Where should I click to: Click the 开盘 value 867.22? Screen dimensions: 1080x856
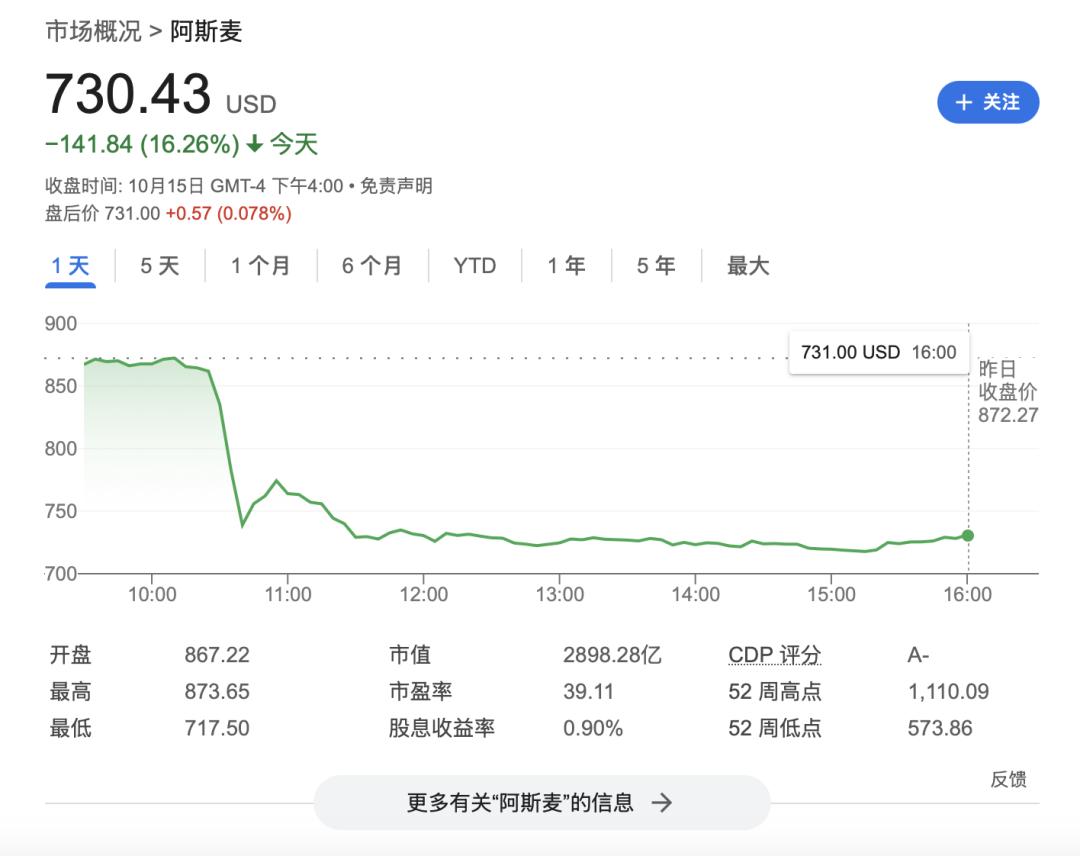tap(217, 654)
